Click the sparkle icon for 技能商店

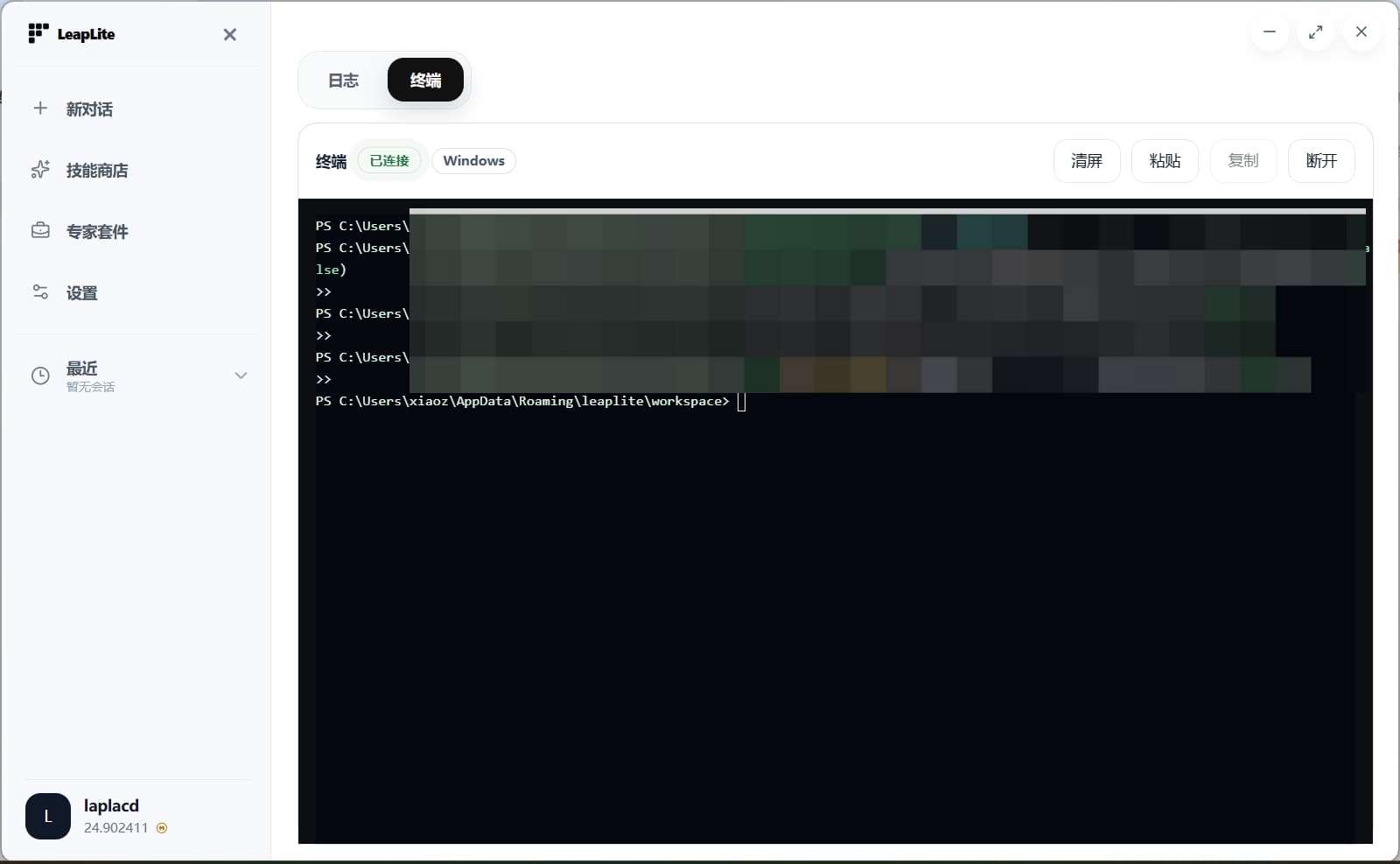pyautogui.click(x=40, y=170)
